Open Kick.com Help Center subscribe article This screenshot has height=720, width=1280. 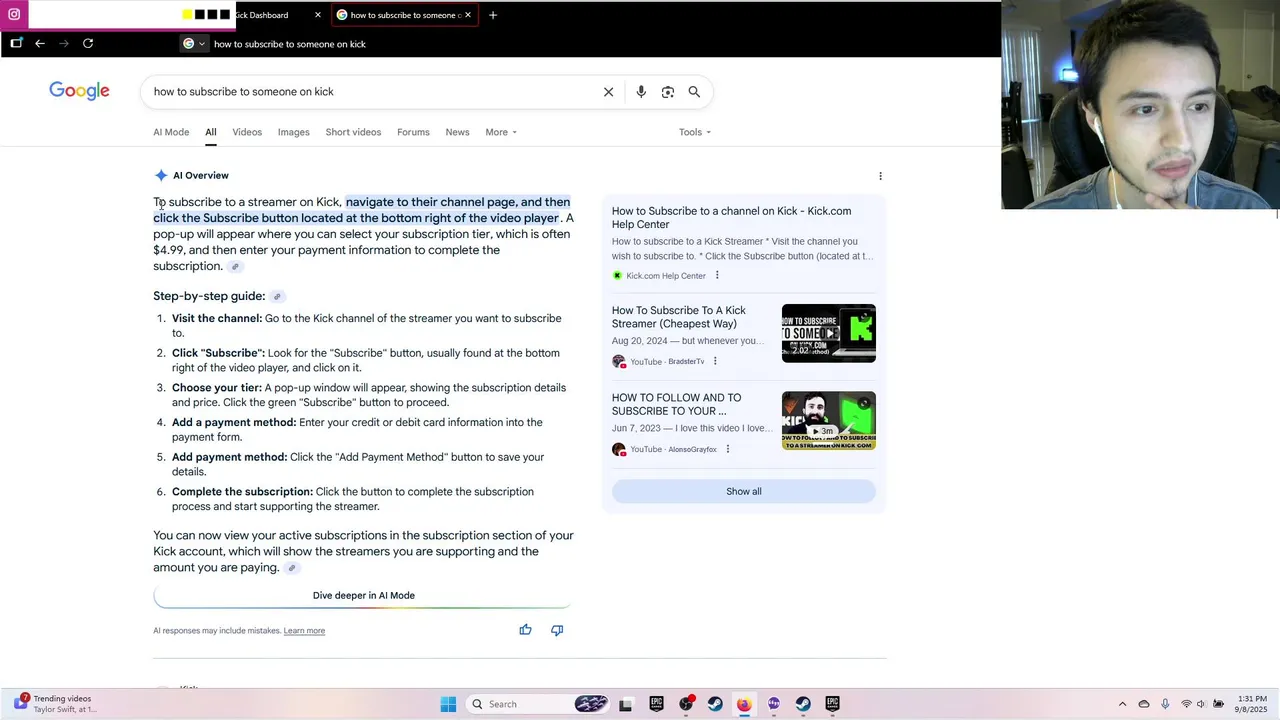click(x=731, y=218)
